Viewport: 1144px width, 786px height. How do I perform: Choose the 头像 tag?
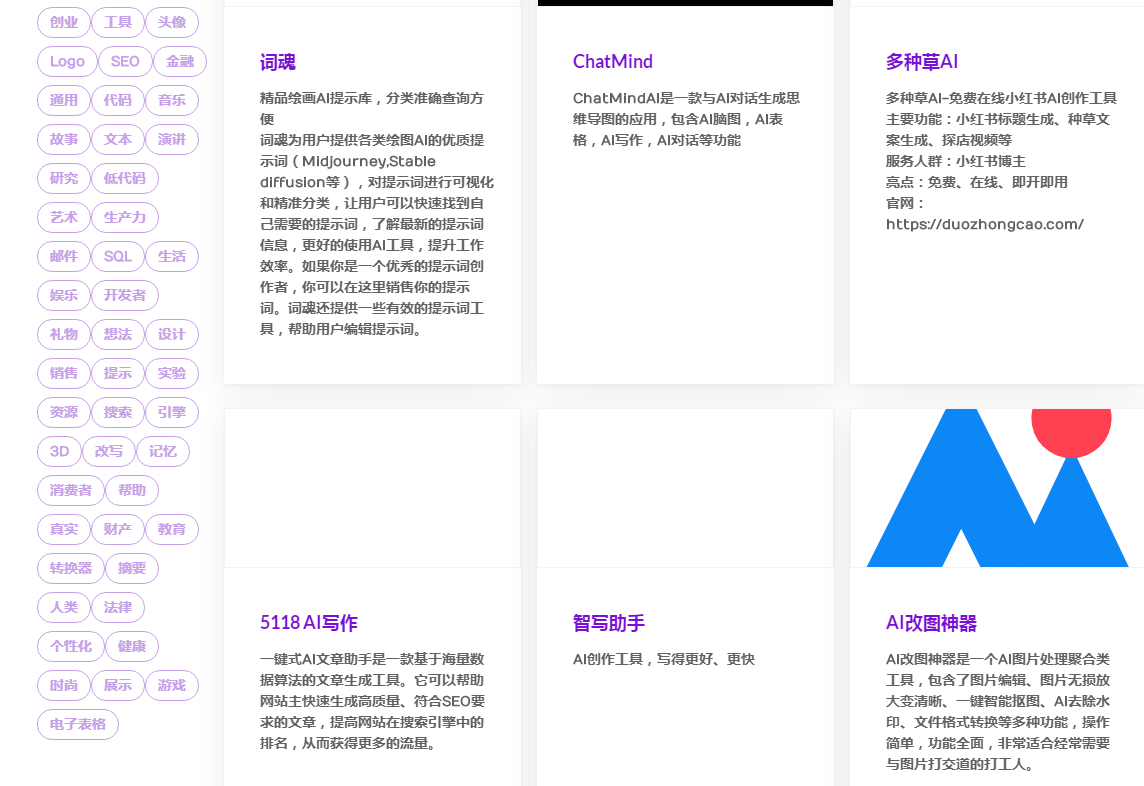click(172, 23)
